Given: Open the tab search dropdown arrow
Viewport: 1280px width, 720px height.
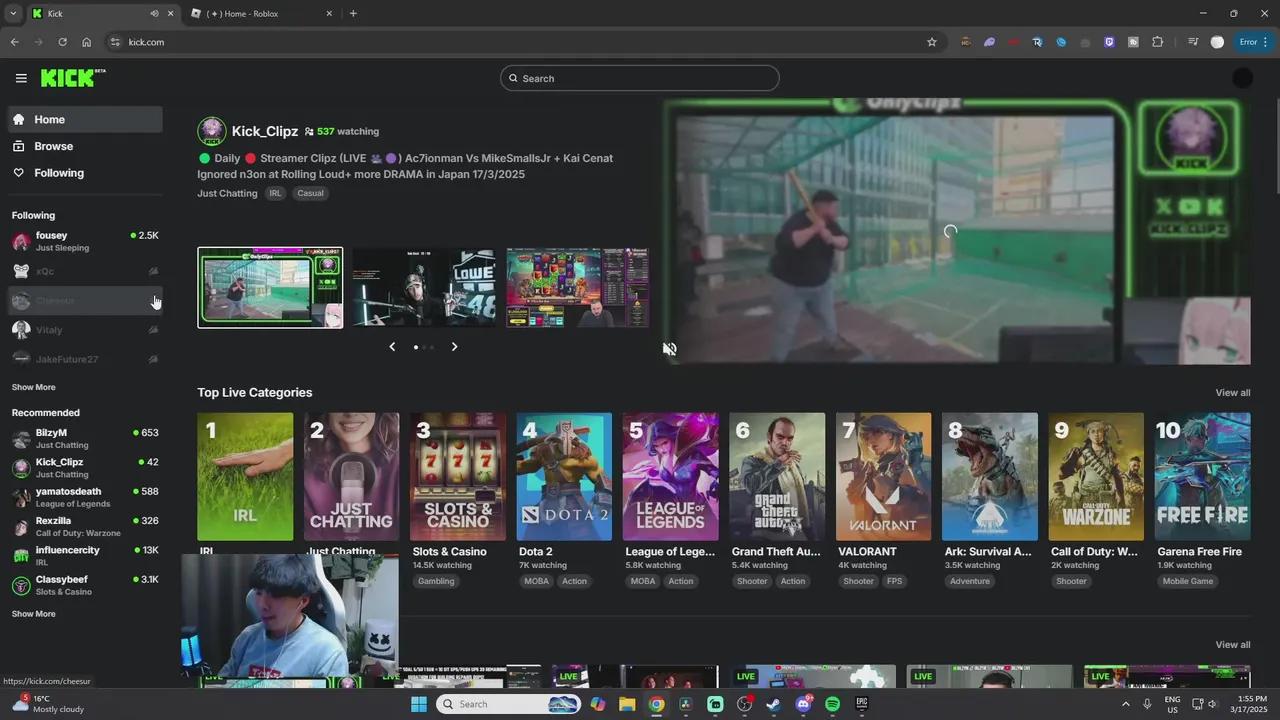Looking at the screenshot, I should pyautogui.click(x=13, y=14).
